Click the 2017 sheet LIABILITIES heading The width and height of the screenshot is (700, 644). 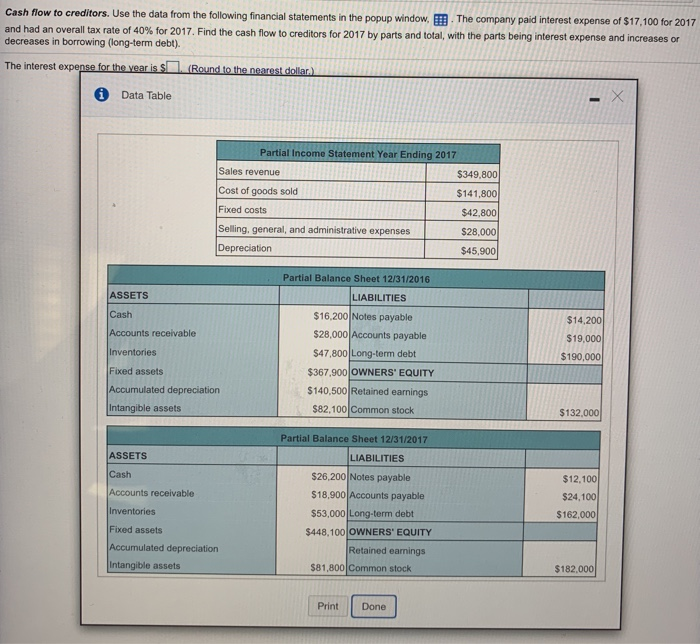[x=377, y=458]
